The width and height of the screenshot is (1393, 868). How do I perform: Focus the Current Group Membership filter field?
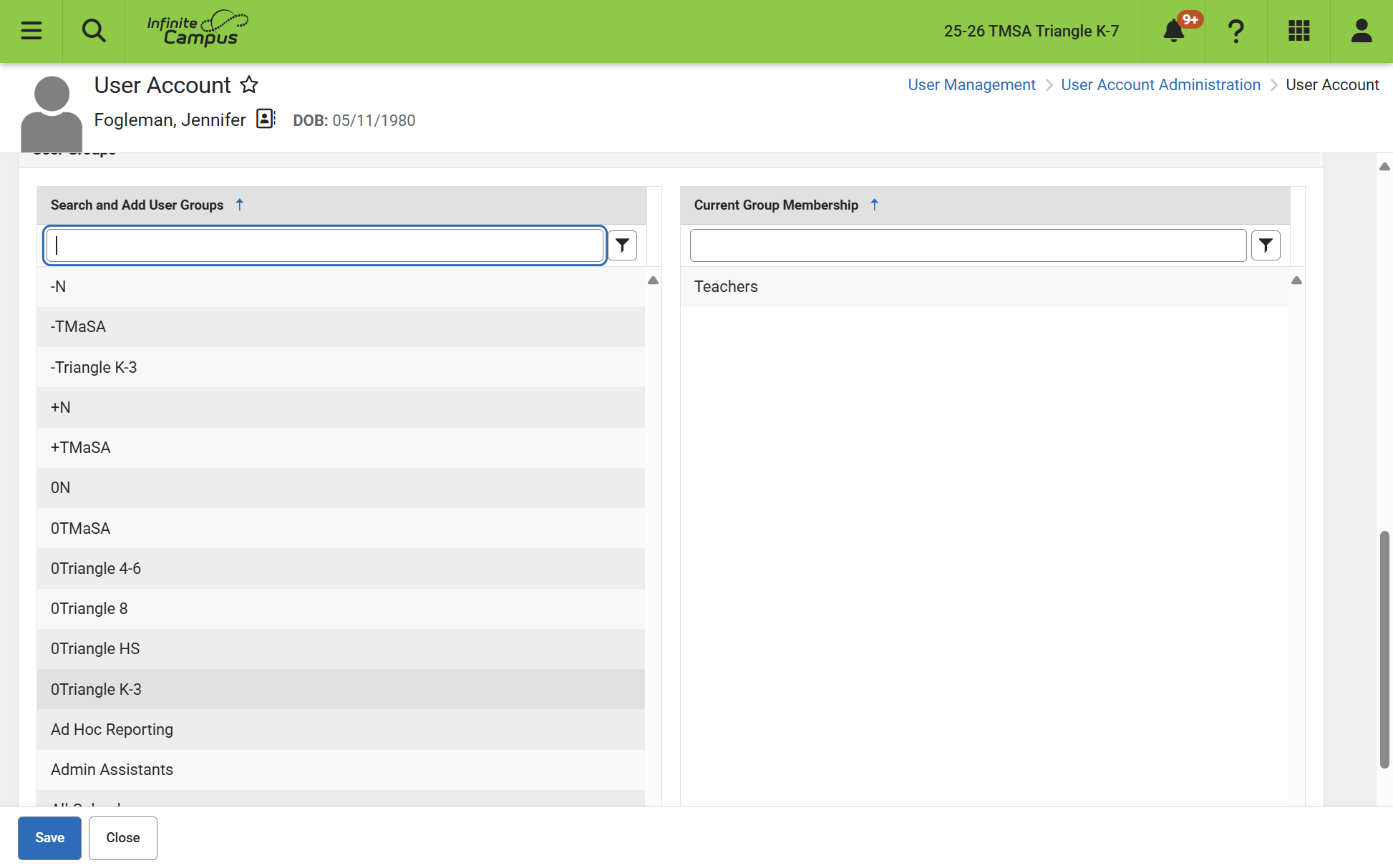(x=968, y=245)
